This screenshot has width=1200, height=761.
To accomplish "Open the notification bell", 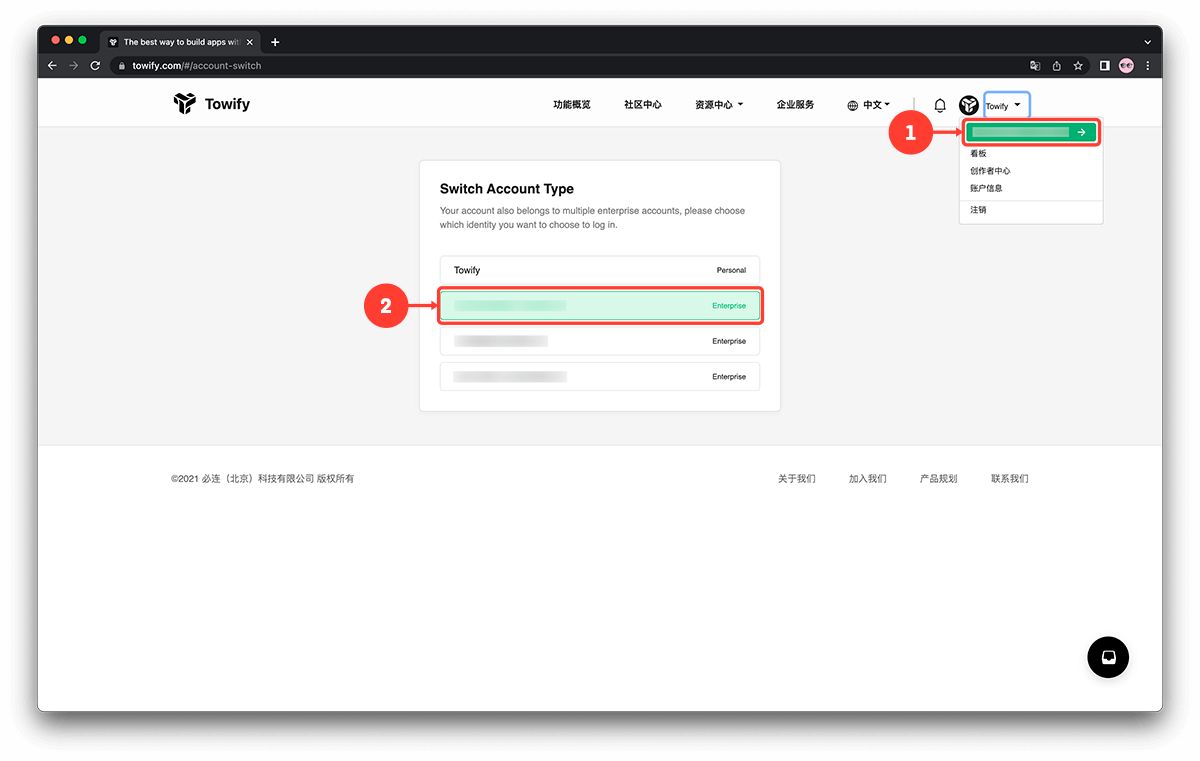I will click(x=940, y=105).
